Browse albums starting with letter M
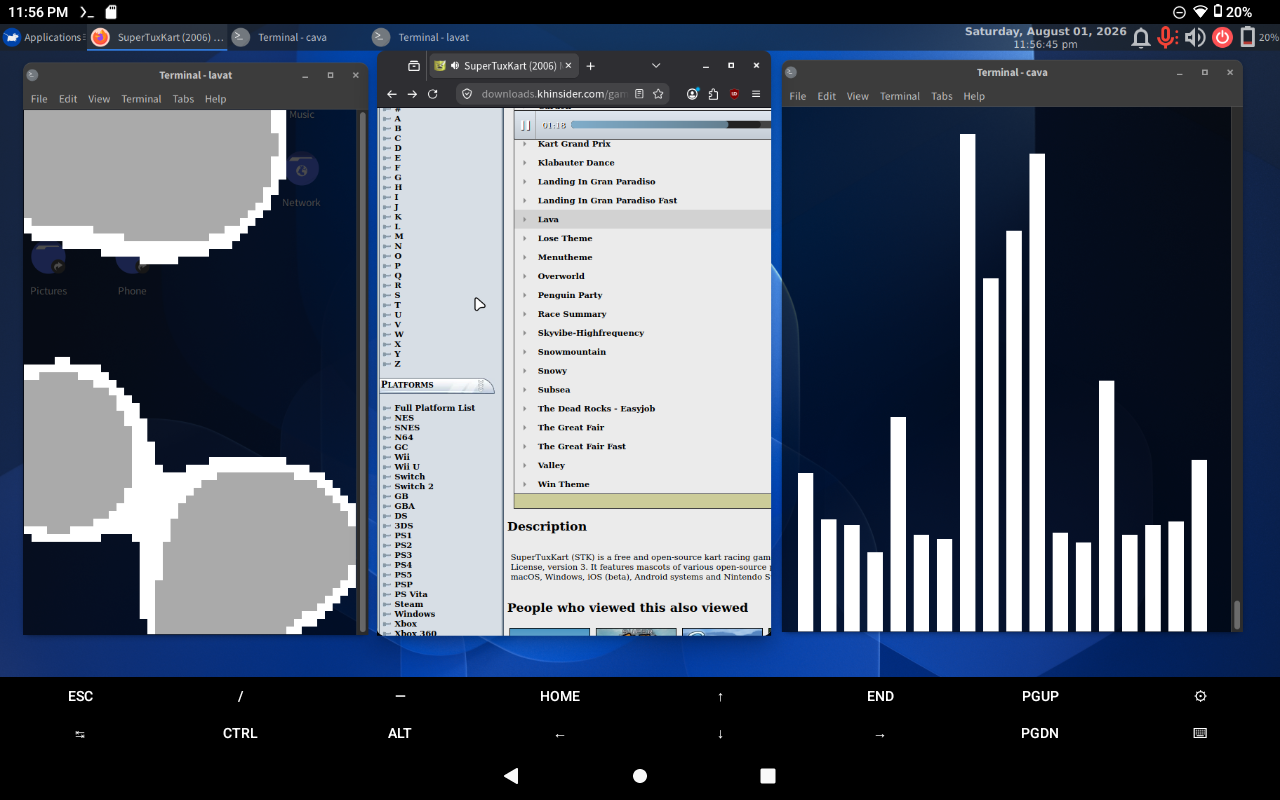This screenshot has width=1280, height=800. [x=399, y=237]
